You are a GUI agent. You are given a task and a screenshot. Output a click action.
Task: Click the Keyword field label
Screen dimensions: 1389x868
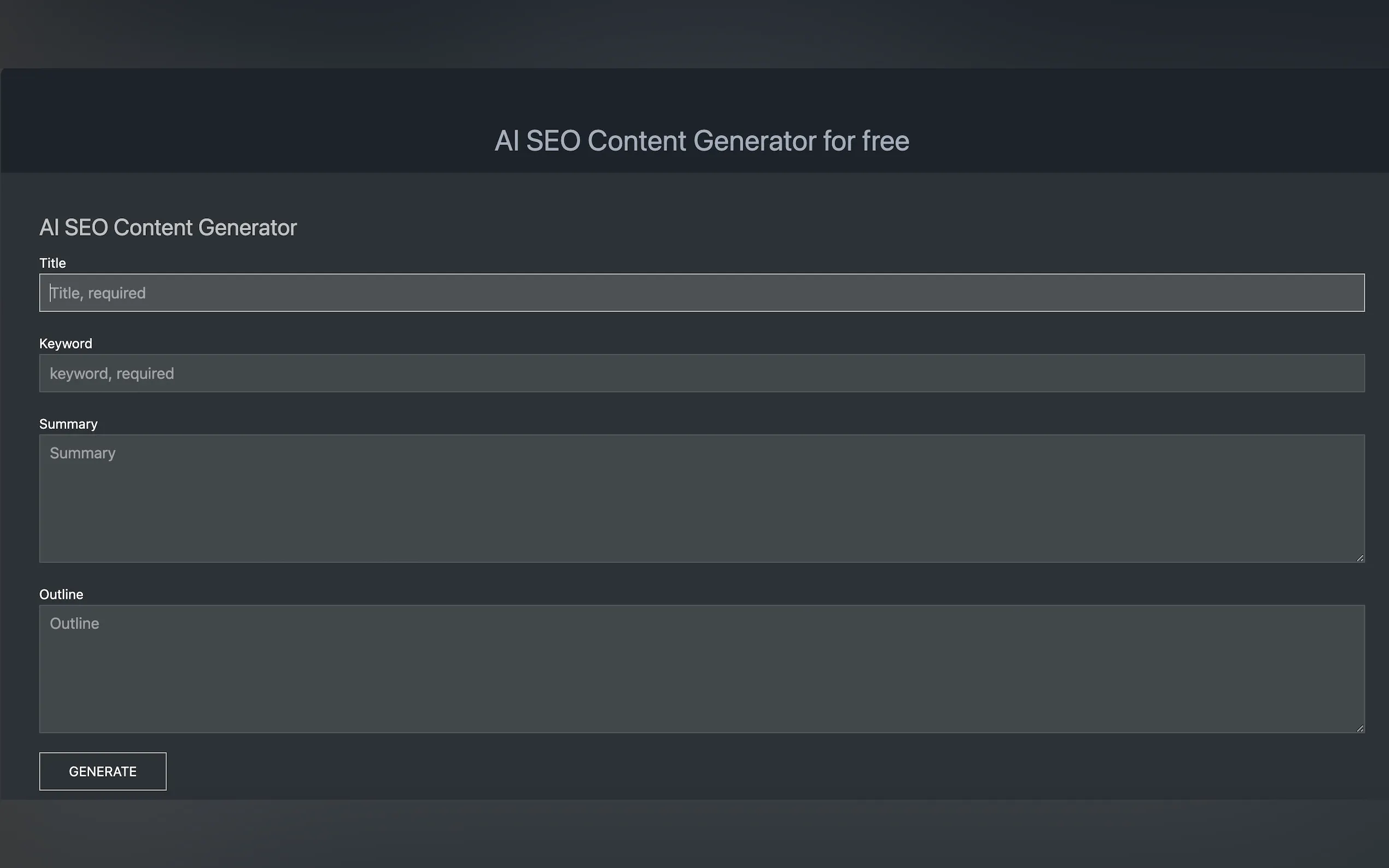[x=66, y=343]
